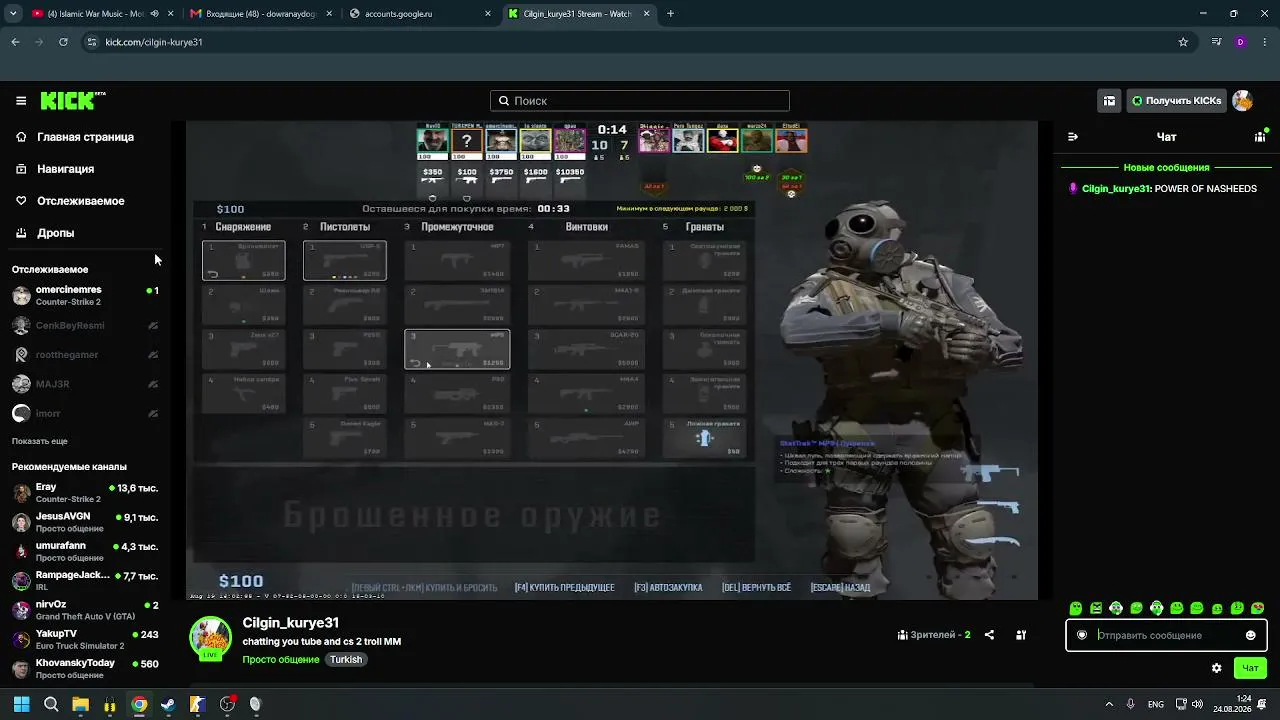Send message with the green Чат button
The width and height of the screenshot is (1280, 720).
pyautogui.click(x=1250, y=668)
